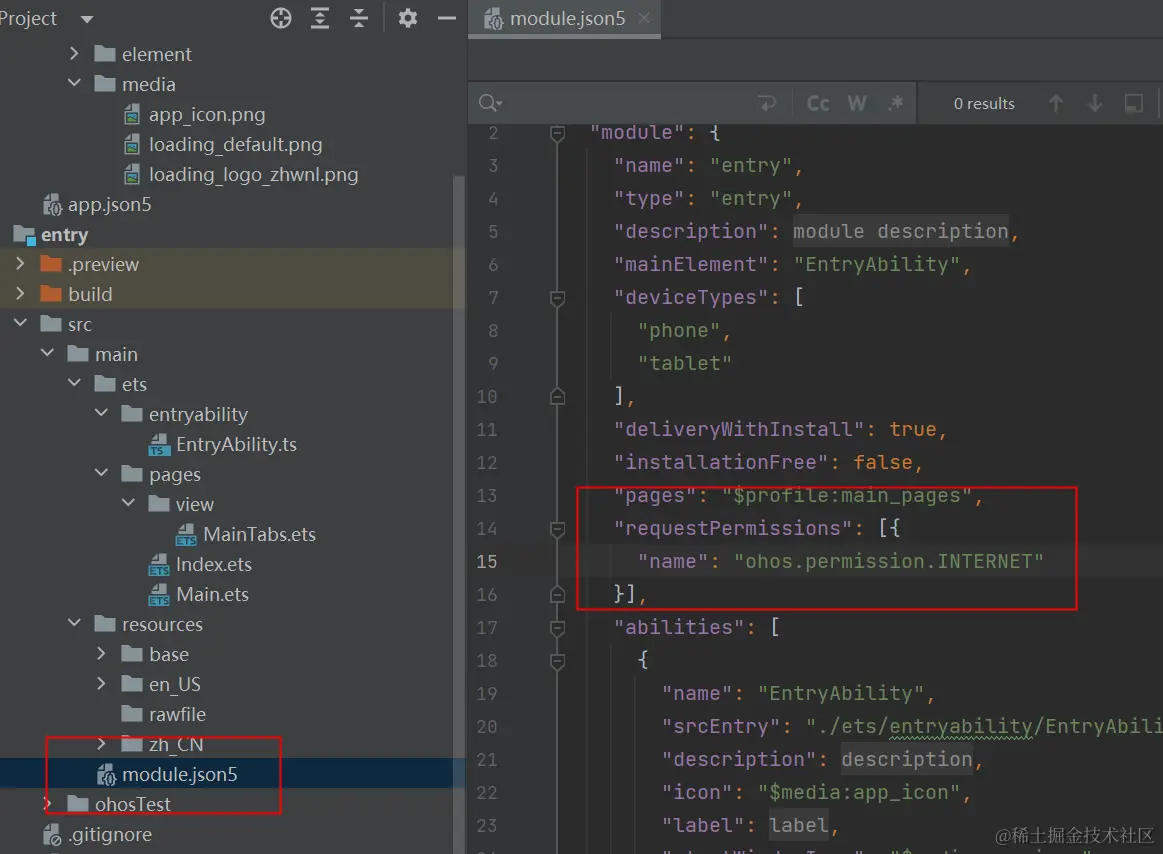Select the .gitignore file
The height and width of the screenshot is (854, 1163).
pyautogui.click(x=109, y=834)
